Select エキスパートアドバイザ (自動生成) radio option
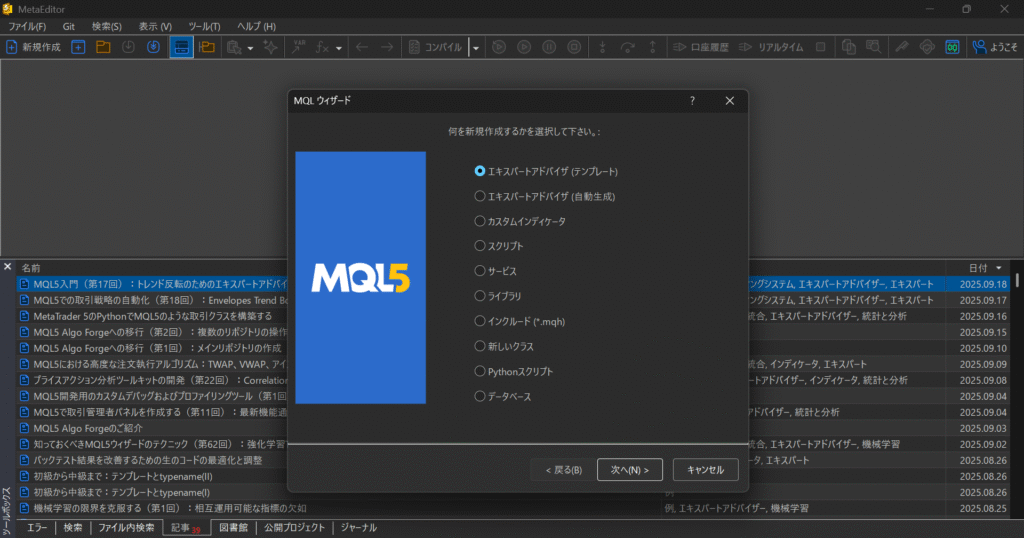The width and height of the screenshot is (1024, 538). point(480,196)
